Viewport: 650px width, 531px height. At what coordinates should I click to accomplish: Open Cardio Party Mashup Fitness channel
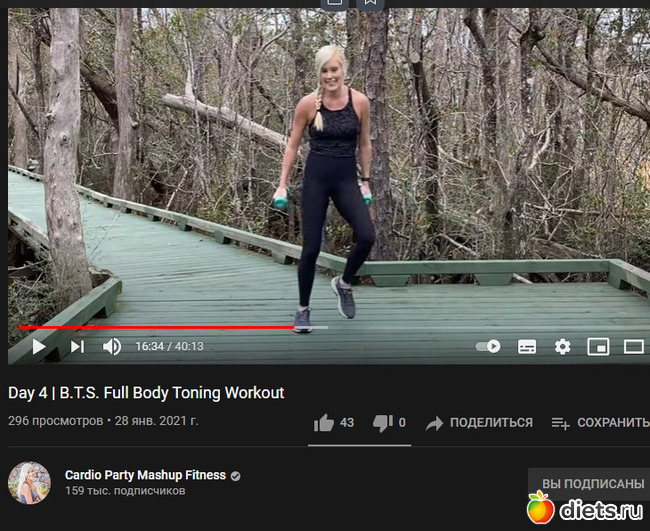coord(145,475)
